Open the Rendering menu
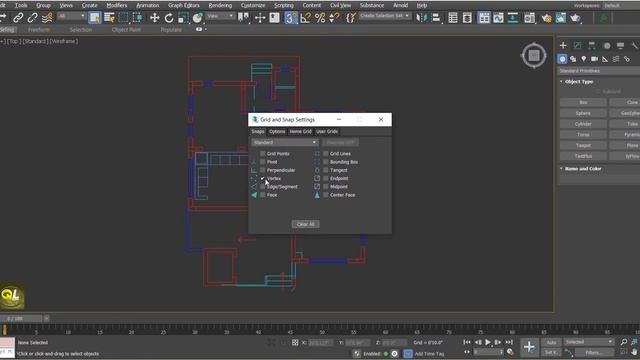Viewport: 640px width, 360px height. tap(220, 5)
